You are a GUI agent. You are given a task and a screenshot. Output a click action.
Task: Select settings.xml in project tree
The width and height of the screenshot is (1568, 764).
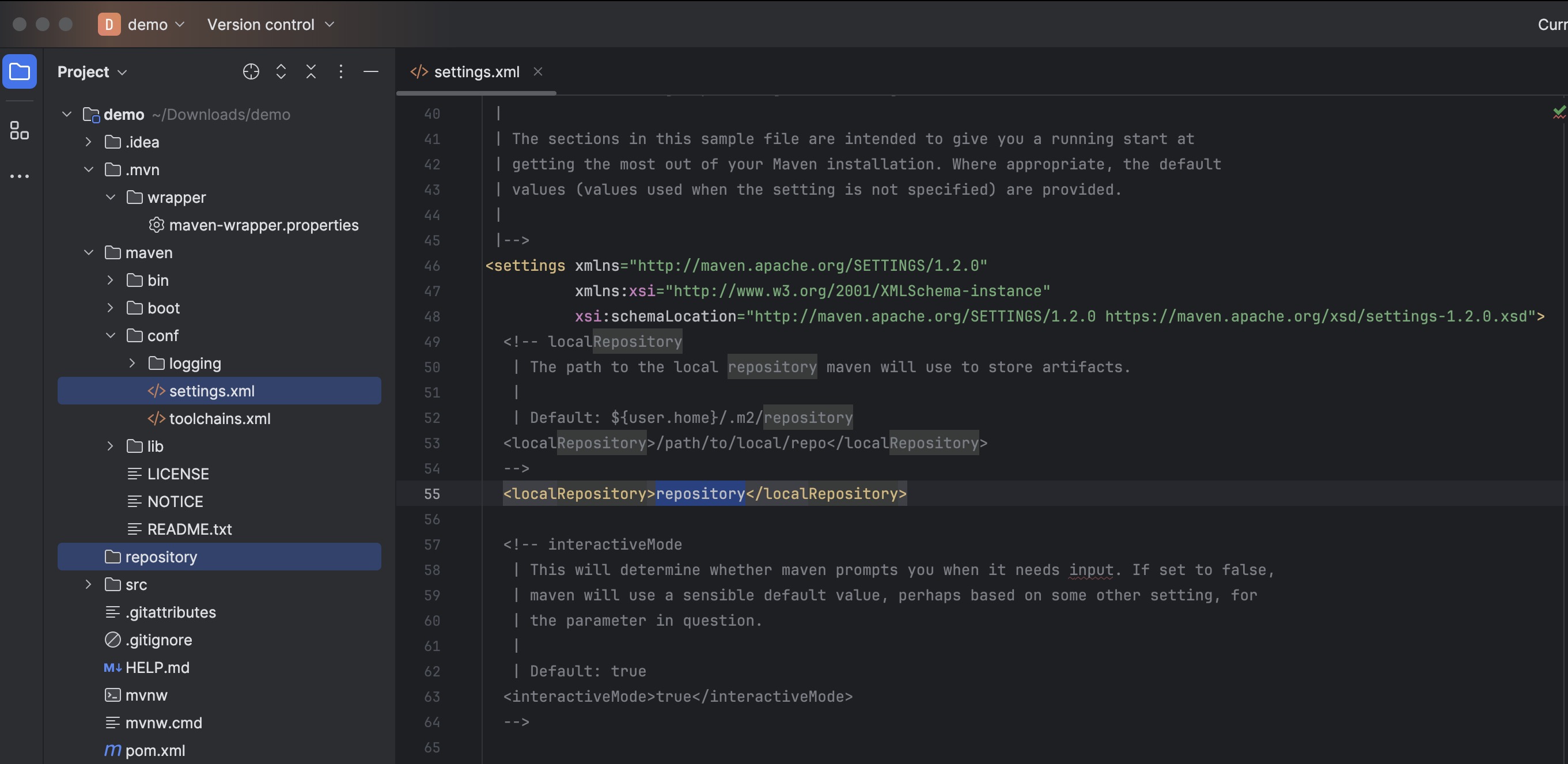[x=219, y=391]
